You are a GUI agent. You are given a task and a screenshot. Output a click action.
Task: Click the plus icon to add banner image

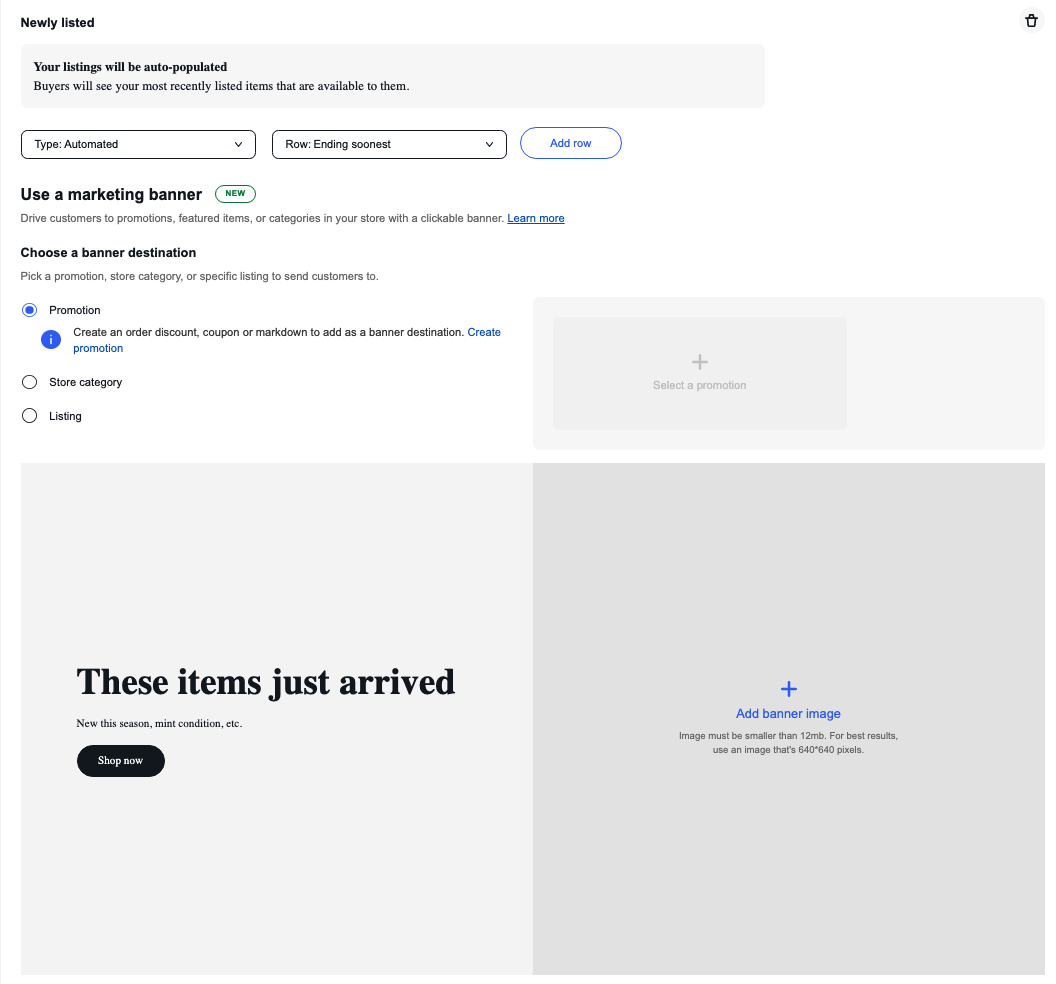click(x=788, y=688)
